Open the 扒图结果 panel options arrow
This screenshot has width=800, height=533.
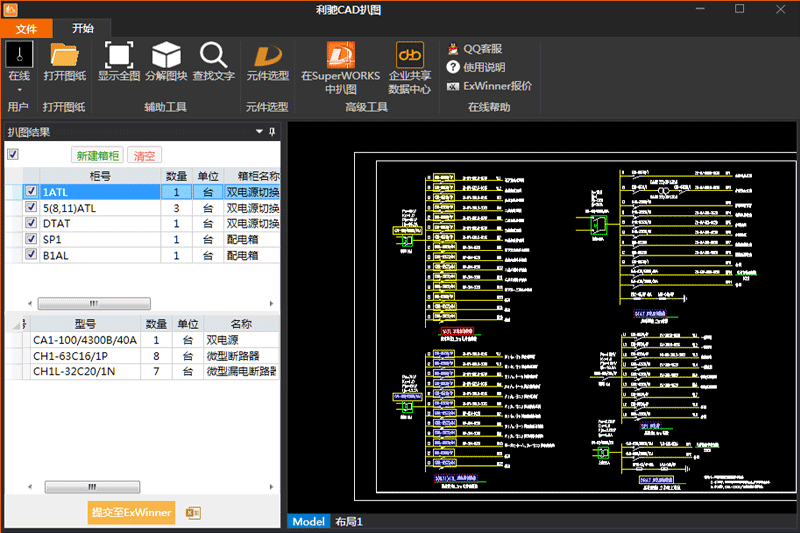click(260, 132)
